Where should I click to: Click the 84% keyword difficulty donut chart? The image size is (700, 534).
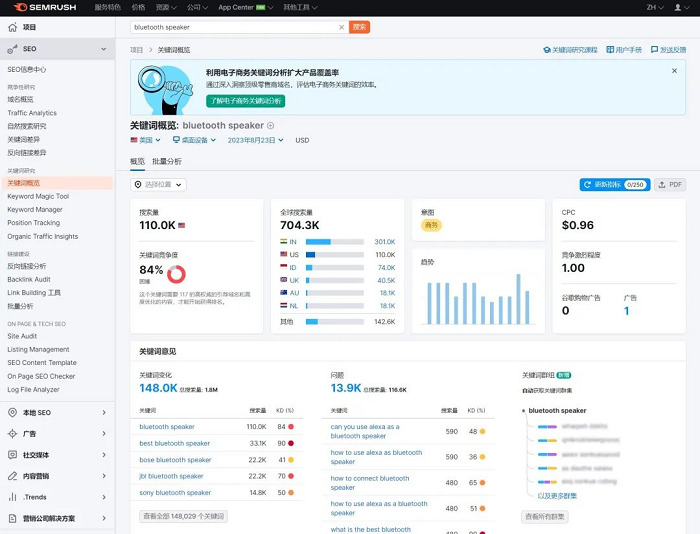[176, 274]
